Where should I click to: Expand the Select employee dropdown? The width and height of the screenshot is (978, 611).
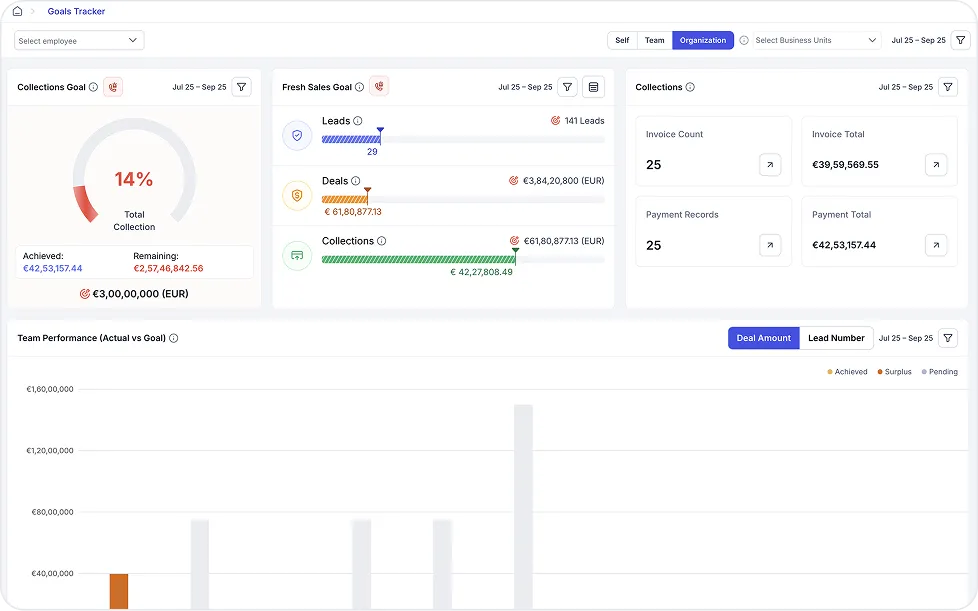(79, 40)
